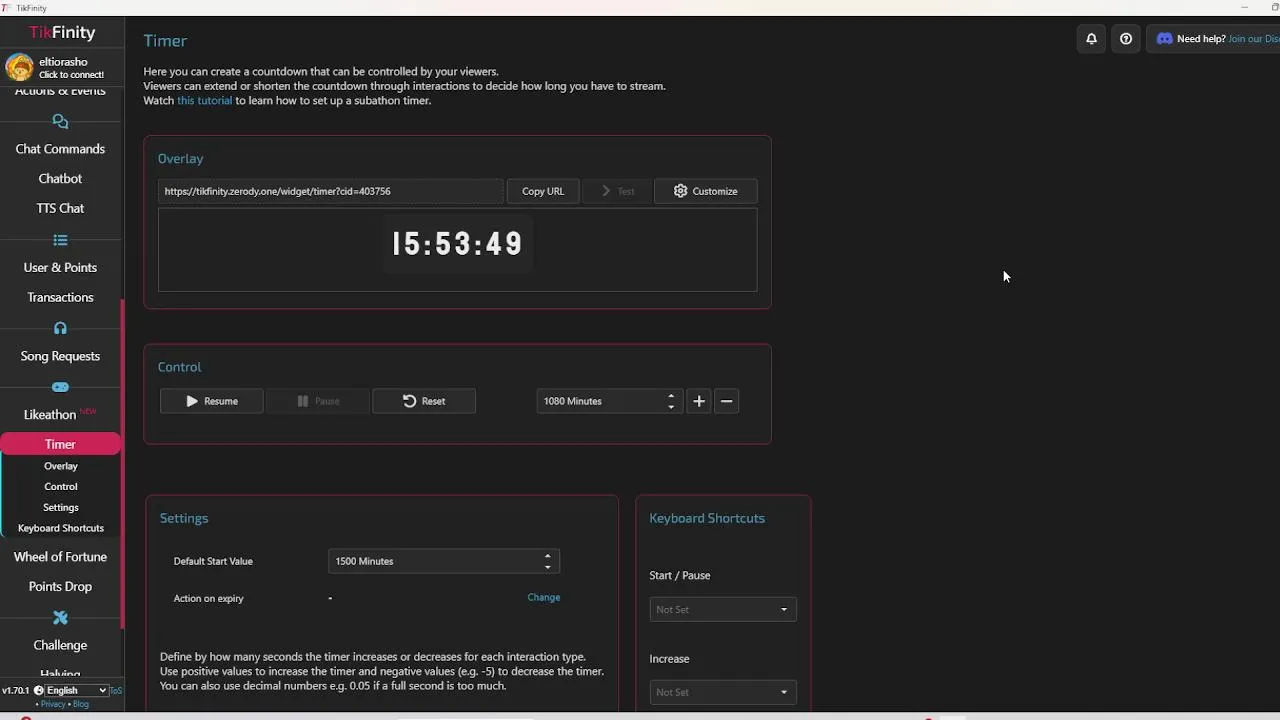Click the TikFinity logo
The width and height of the screenshot is (1280, 720).
[x=62, y=32]
